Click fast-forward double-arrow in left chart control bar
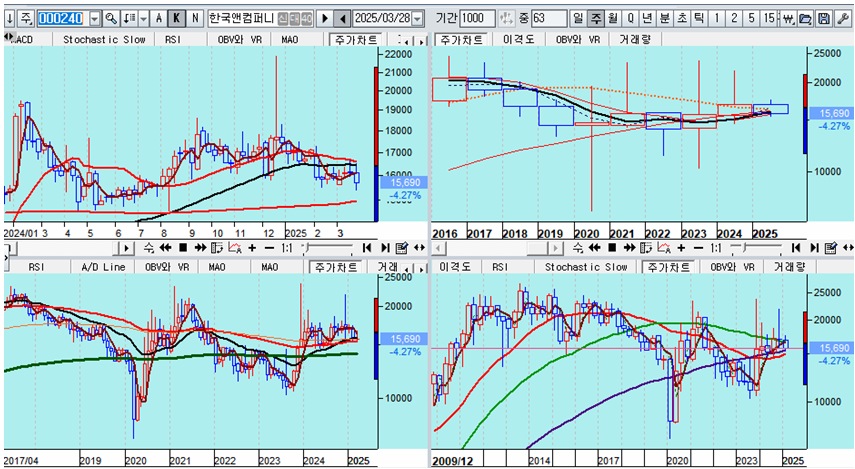 (x=200, y=248)
